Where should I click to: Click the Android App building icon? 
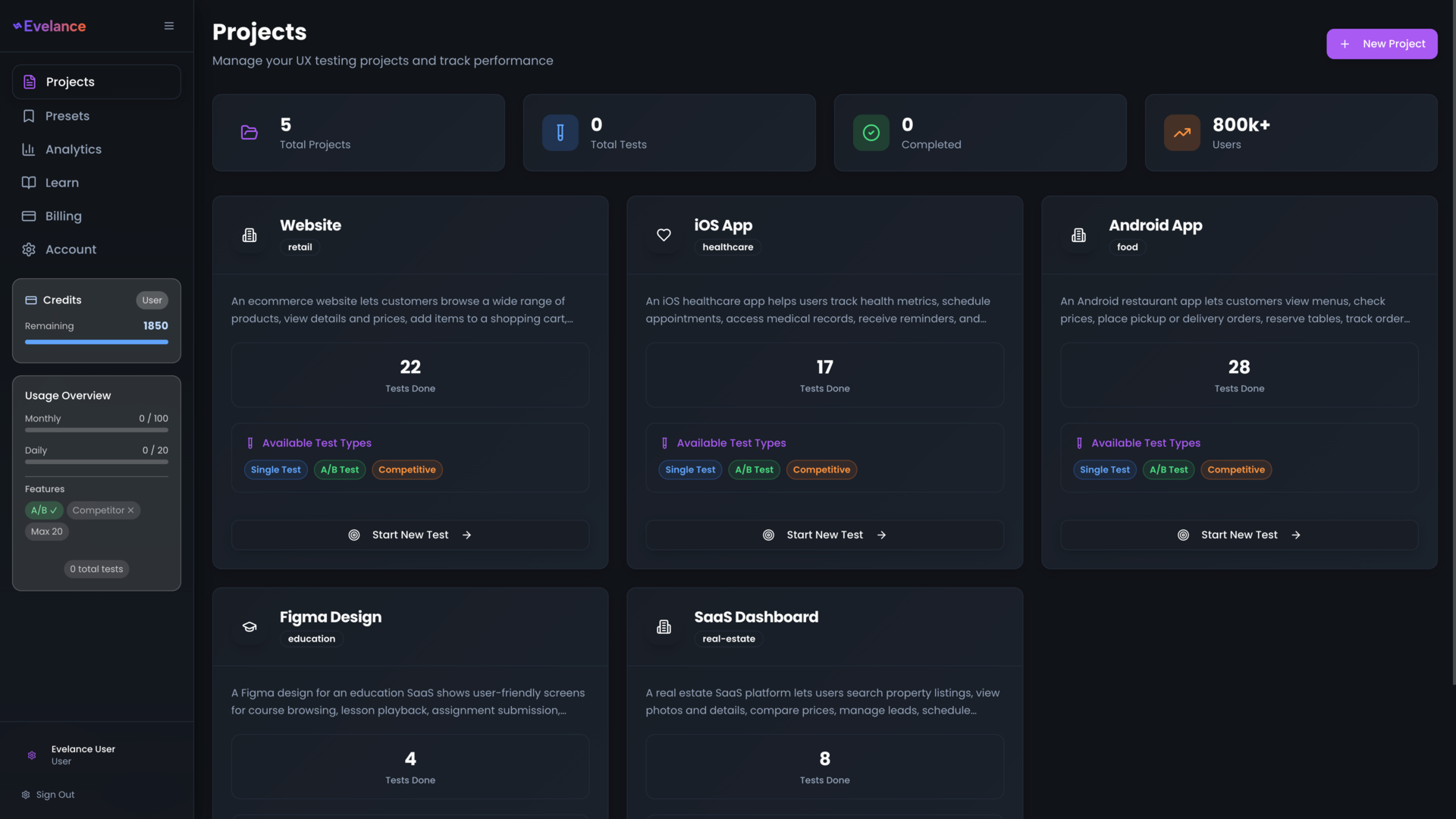coord(1078,235)
